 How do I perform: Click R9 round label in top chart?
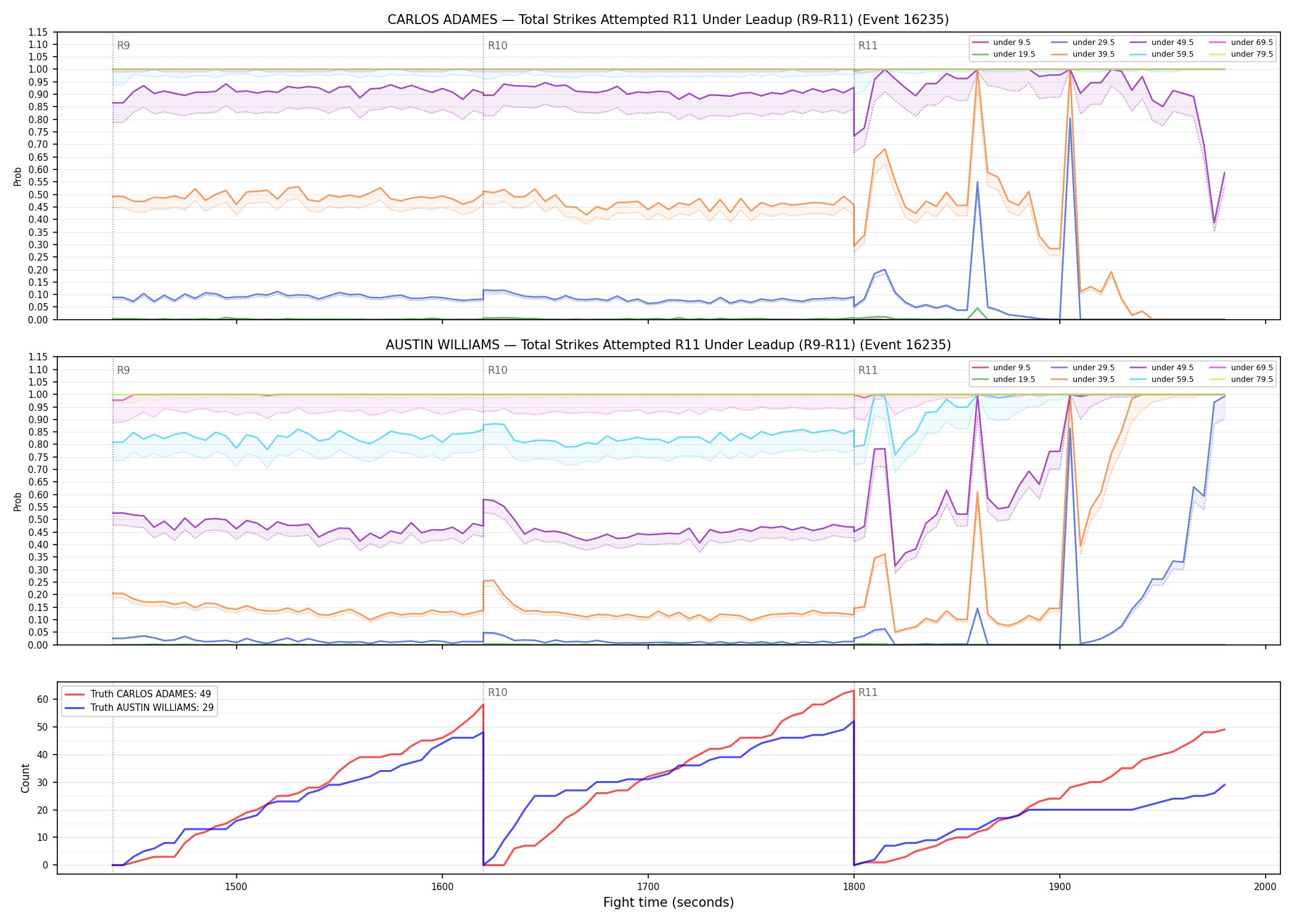coord(123,46)
